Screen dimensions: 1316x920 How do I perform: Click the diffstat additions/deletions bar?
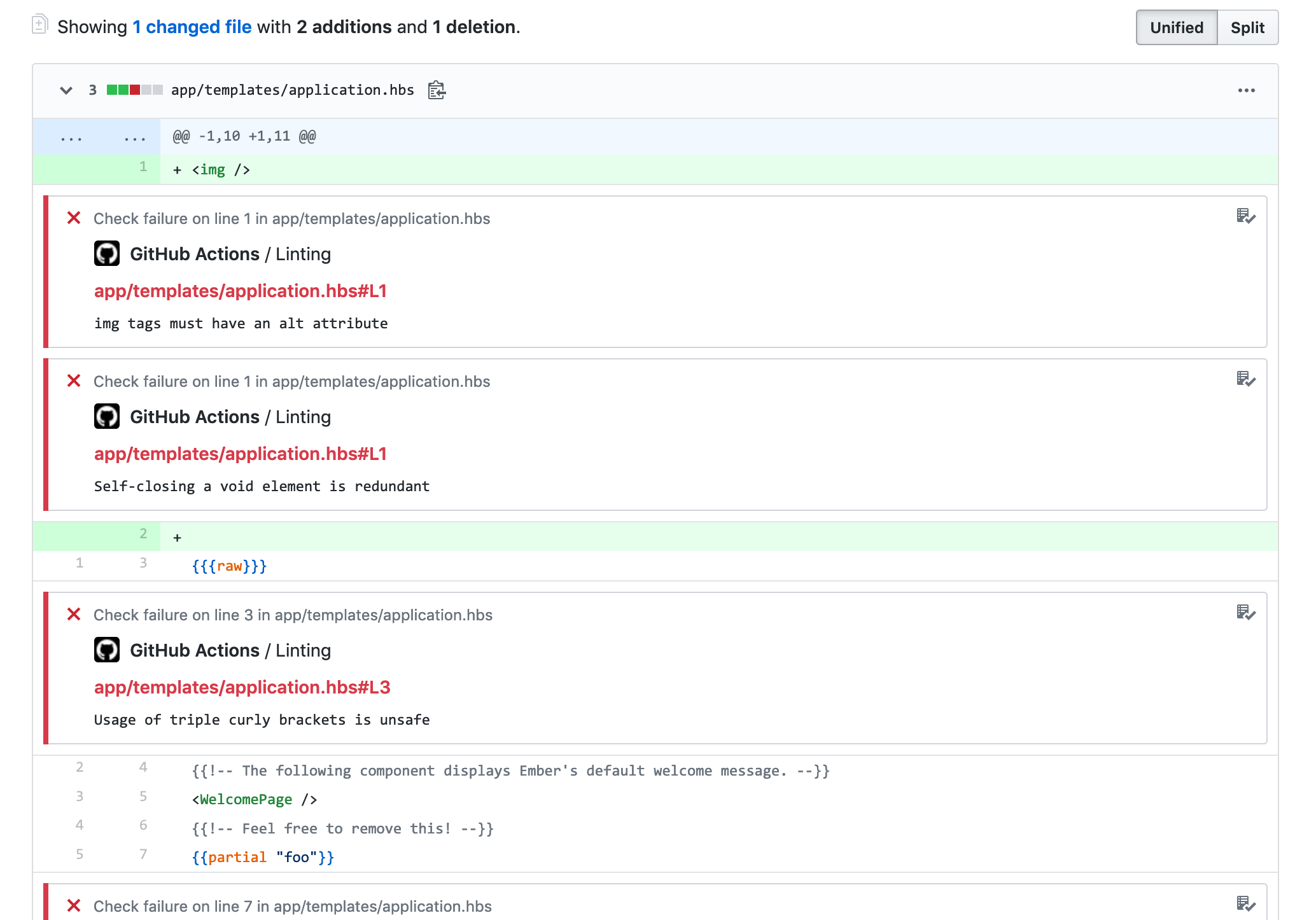pyautogui.click(x=135, y=90)
